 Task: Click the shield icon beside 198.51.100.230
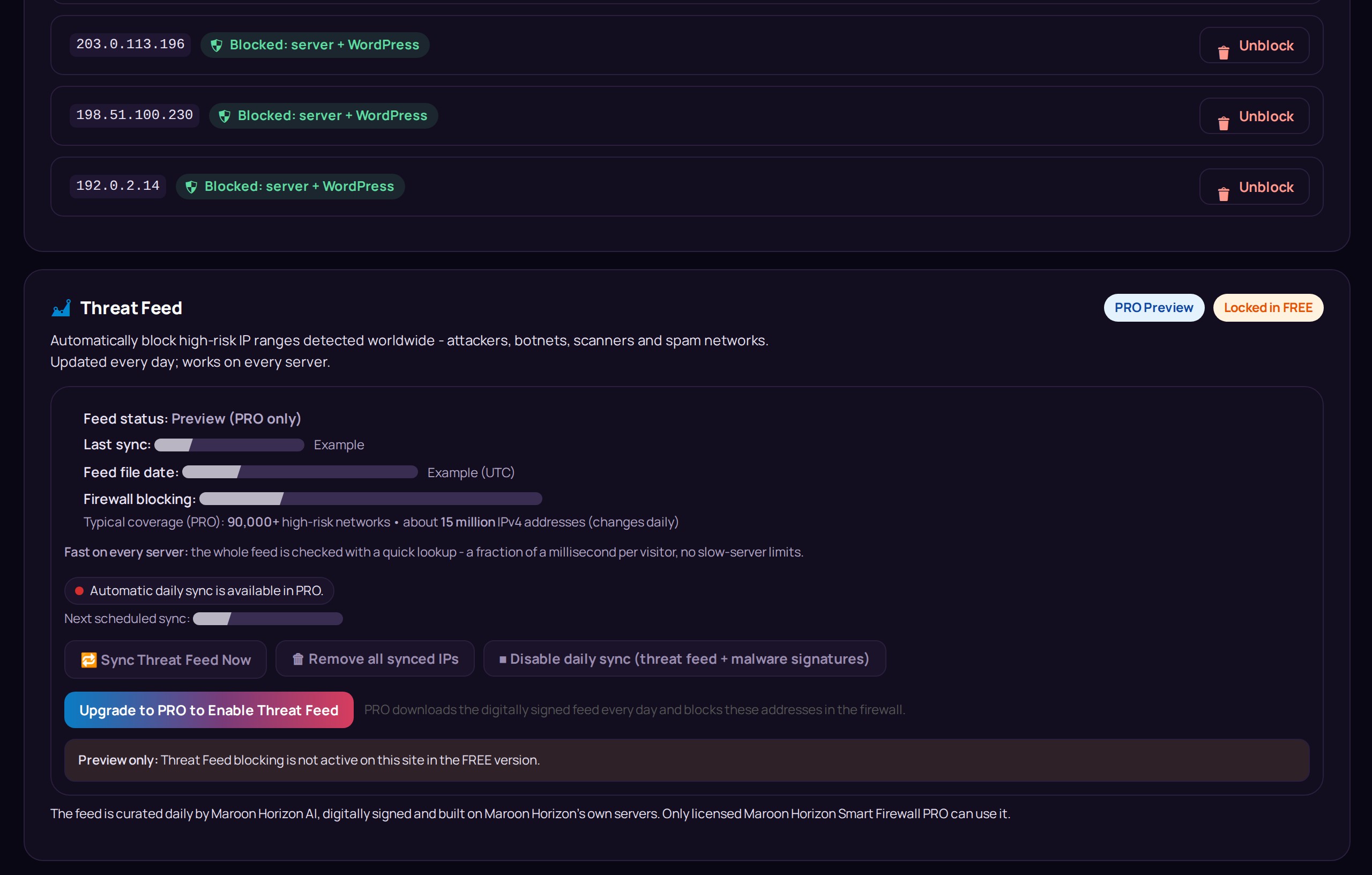[225, 116]
